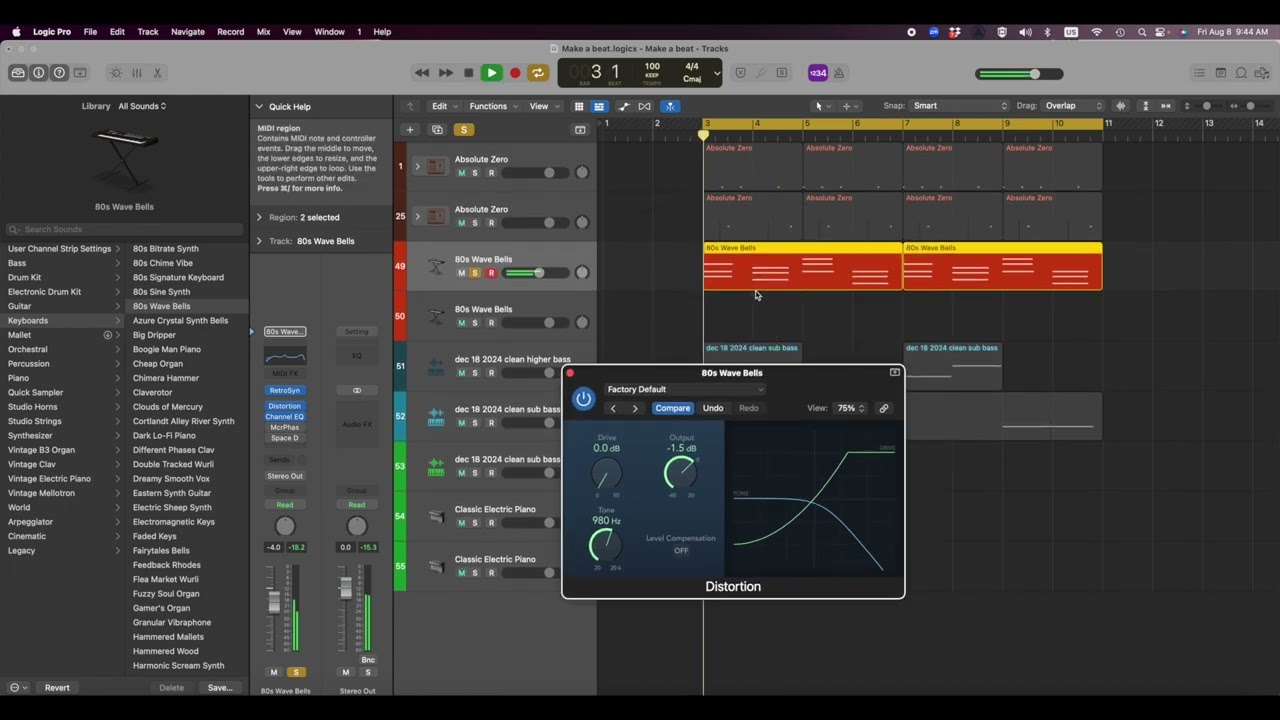Expand Region: 2 selected inspector
The image size is (1280, 720).
[259, 217]
